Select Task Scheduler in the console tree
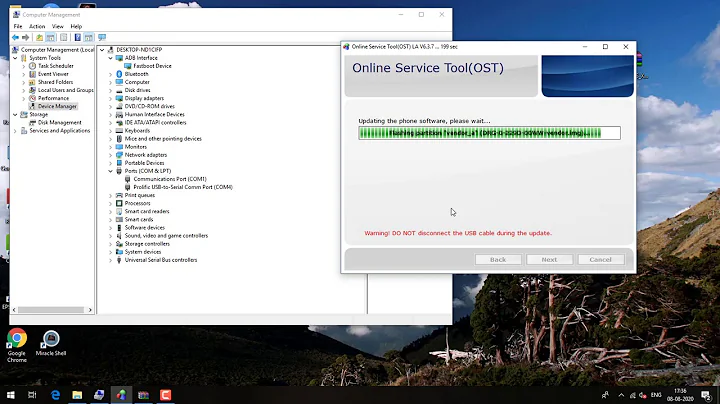 [x=56, y=66]
